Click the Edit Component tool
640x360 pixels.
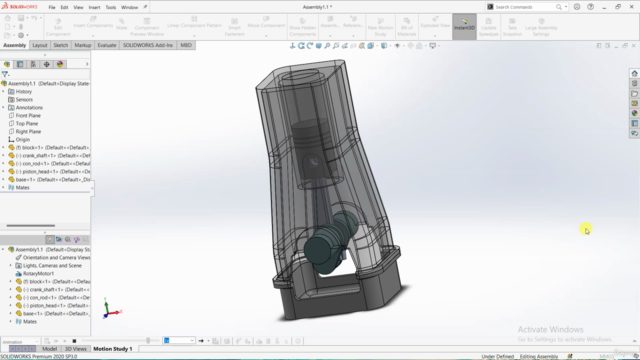(x=58, y=27)
